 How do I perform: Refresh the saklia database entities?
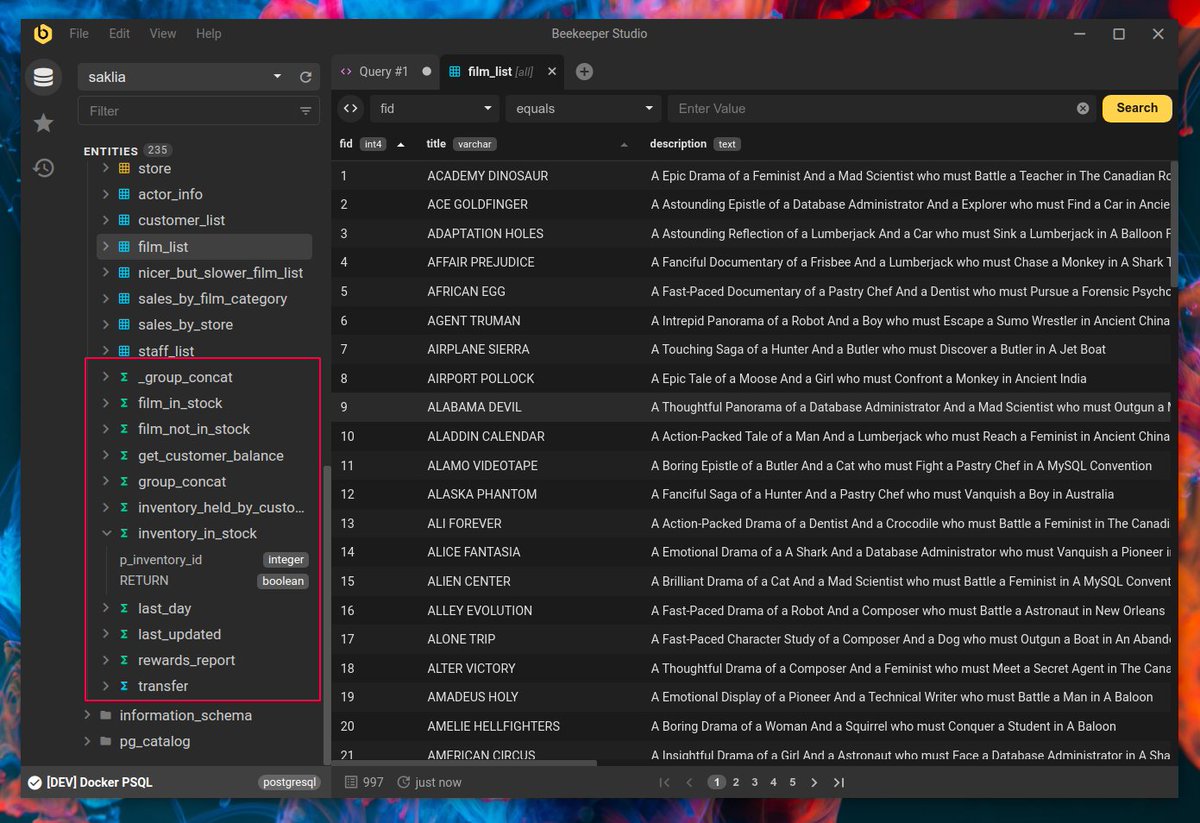click(306, 77)
